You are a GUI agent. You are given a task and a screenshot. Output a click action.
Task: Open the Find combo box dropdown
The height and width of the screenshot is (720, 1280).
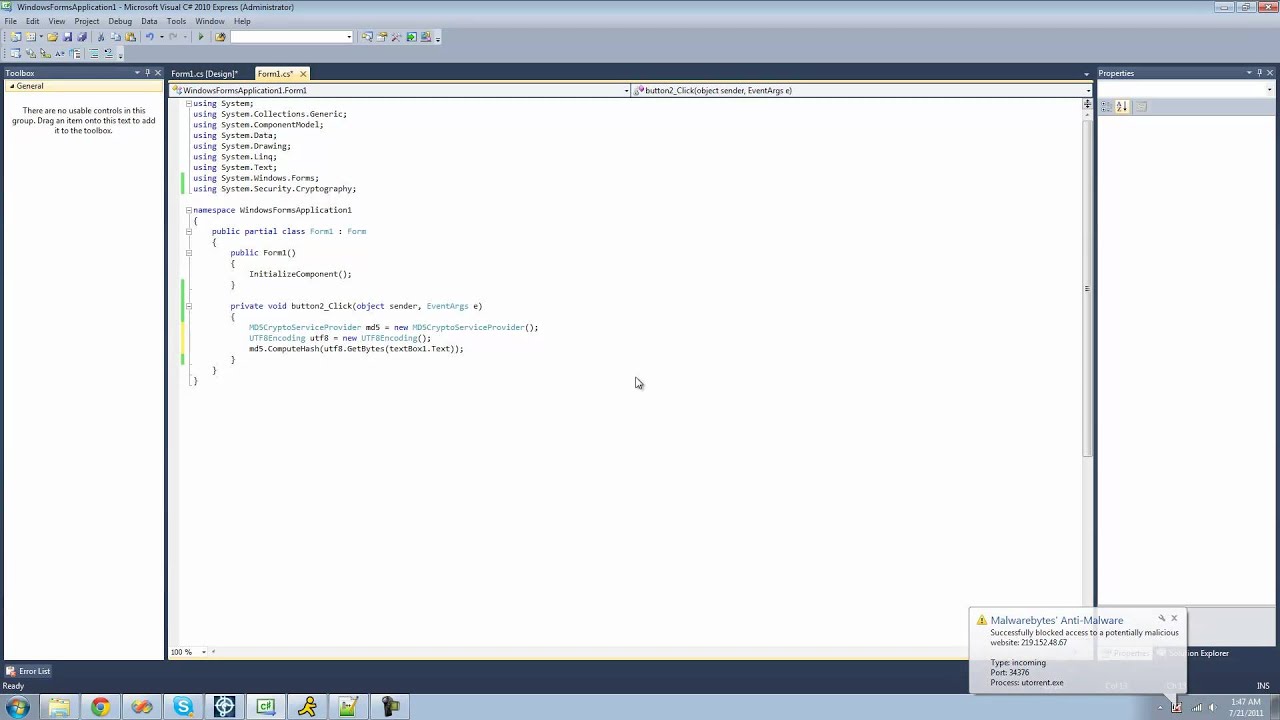tap(349, 37)
